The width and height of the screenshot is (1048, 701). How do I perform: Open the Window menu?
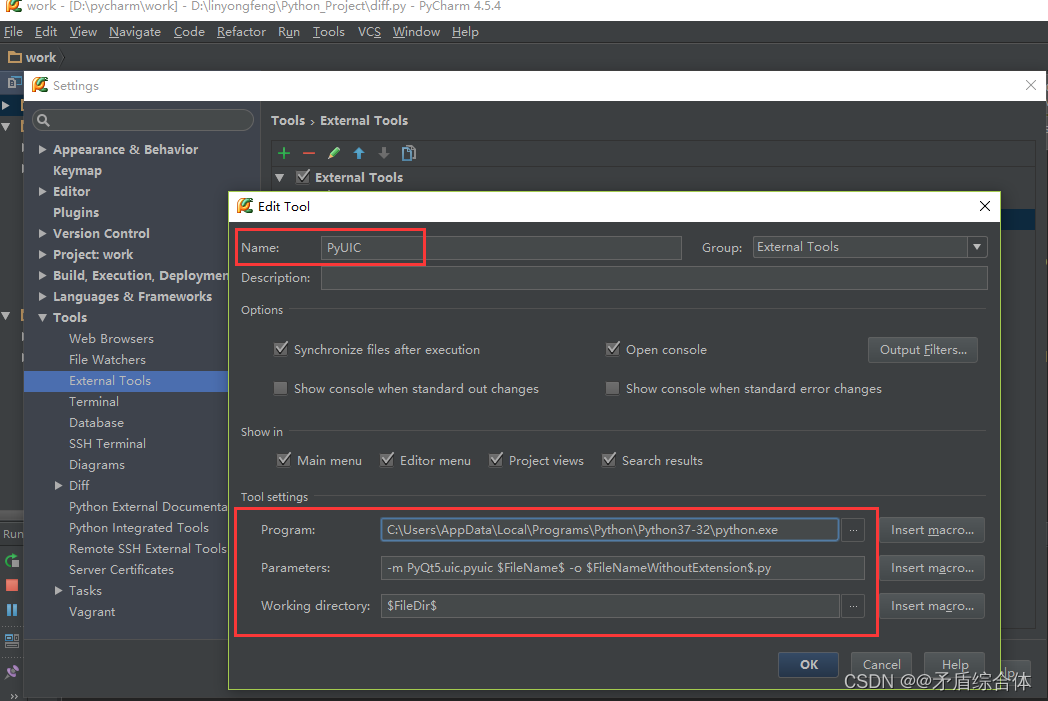tap(416, 32)
